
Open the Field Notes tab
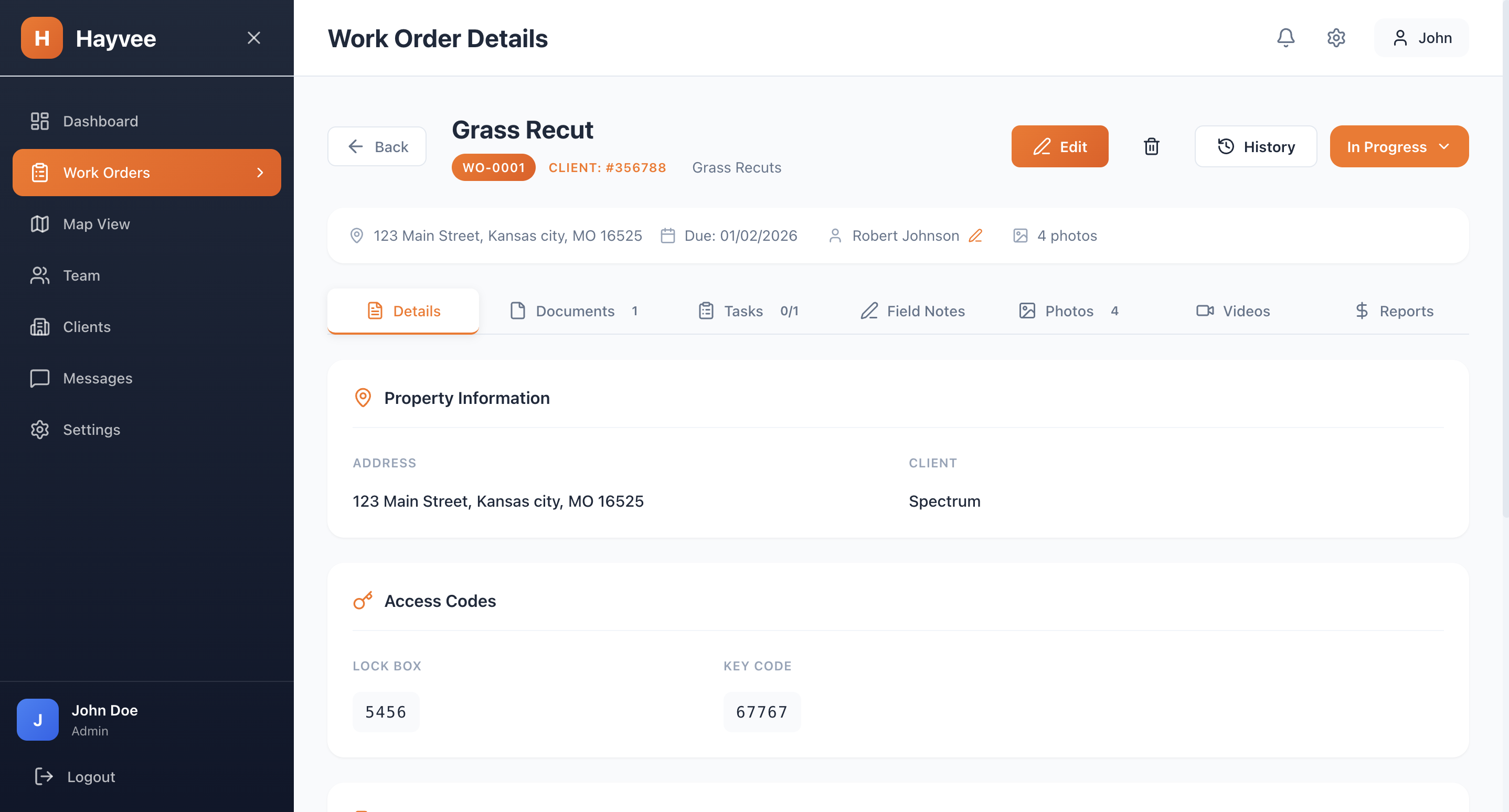(912, 311)
